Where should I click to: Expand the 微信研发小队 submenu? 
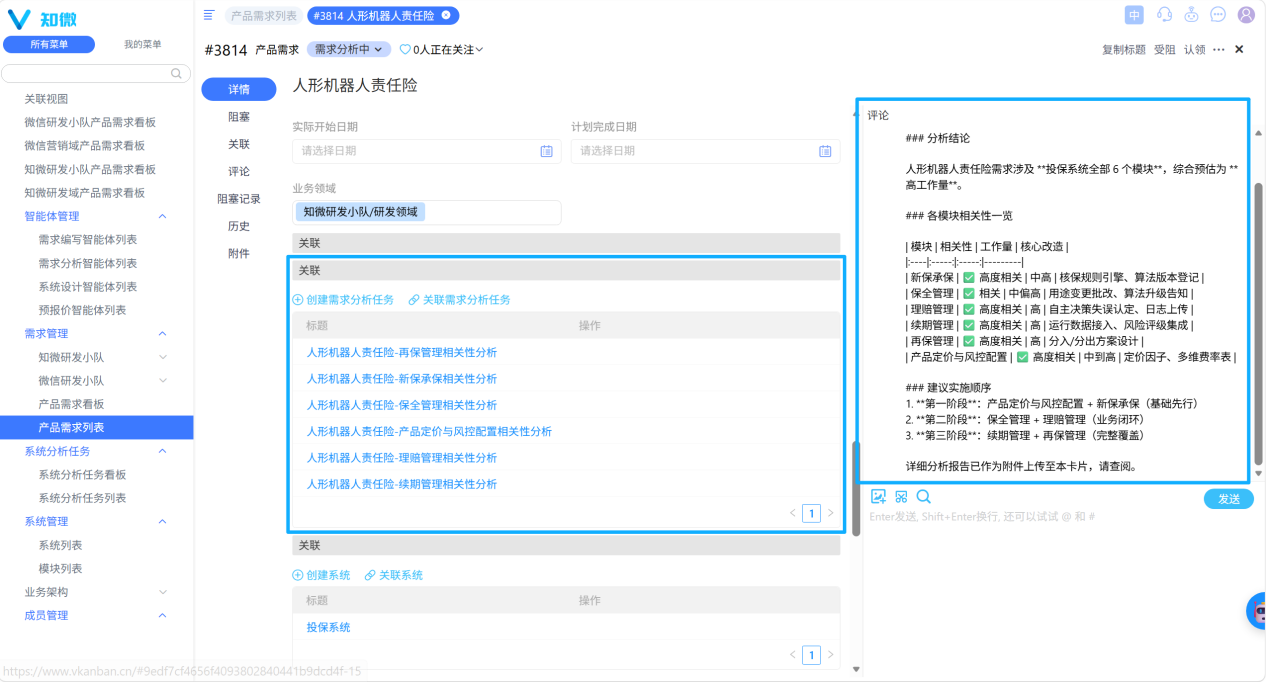163,381
